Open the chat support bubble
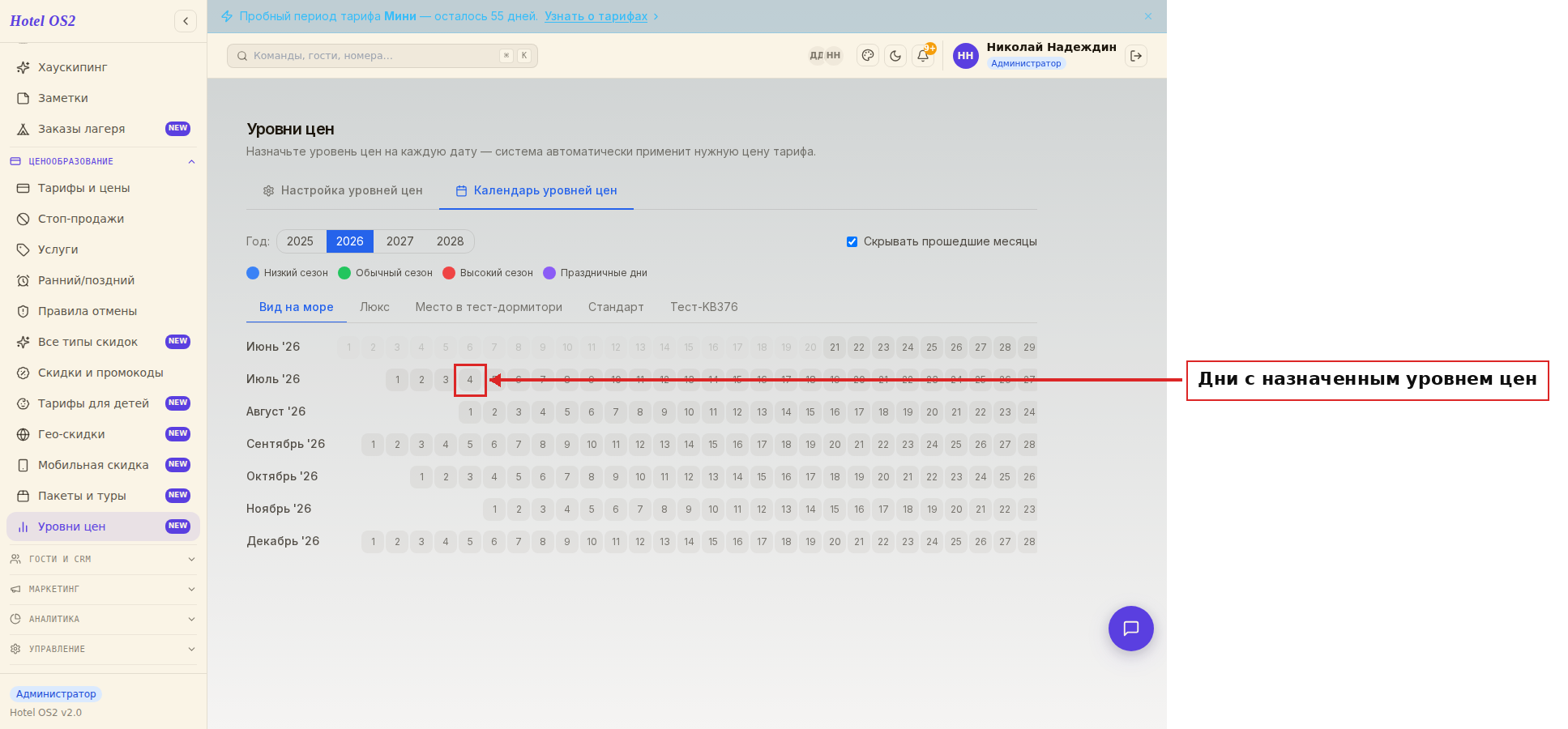 (x=1131, y=629)
